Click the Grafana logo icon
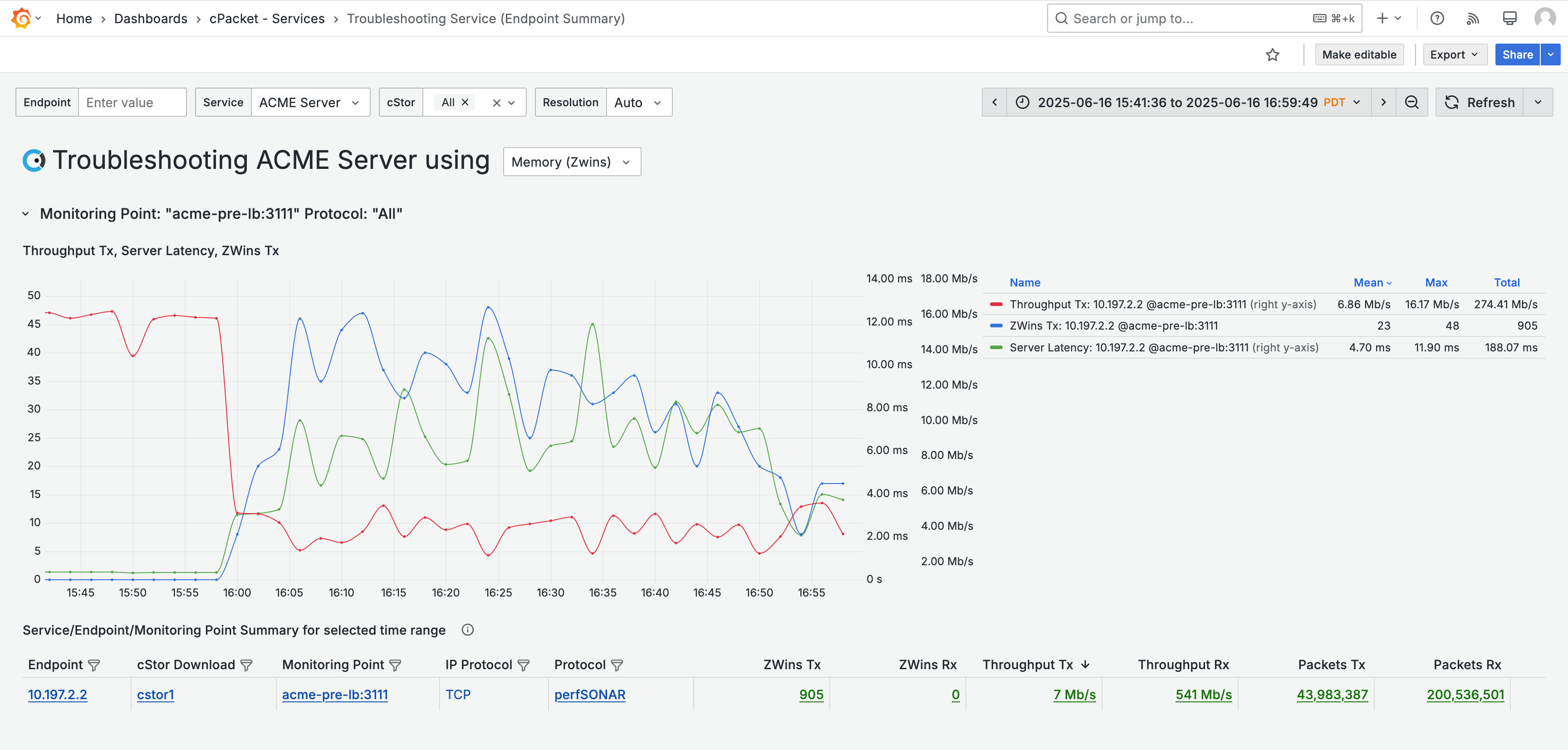This screenshot has height=750, width=1568. (x=21, y=18)
